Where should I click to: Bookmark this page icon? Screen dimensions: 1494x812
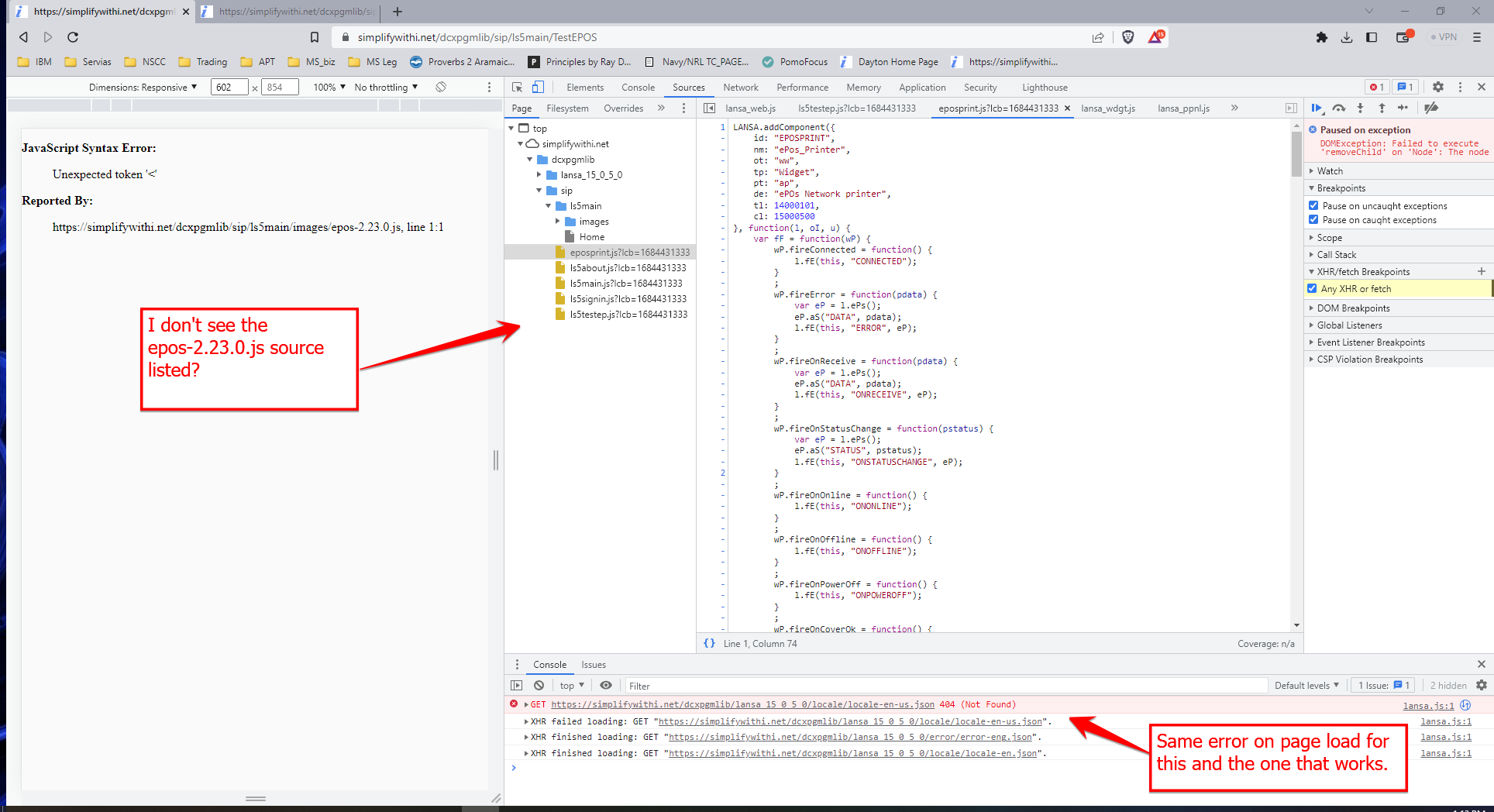point(315,37)
